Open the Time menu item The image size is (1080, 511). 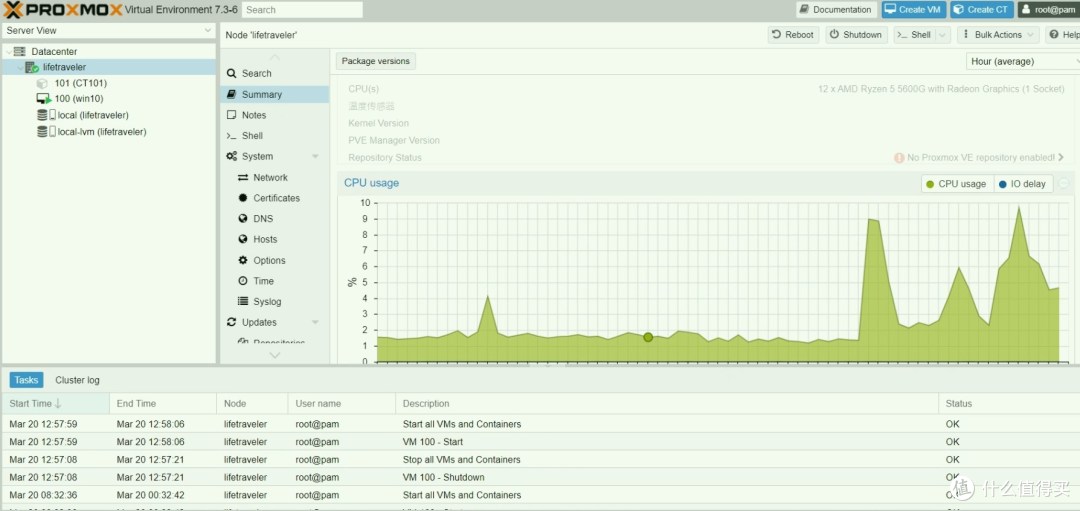click(275, 281)
